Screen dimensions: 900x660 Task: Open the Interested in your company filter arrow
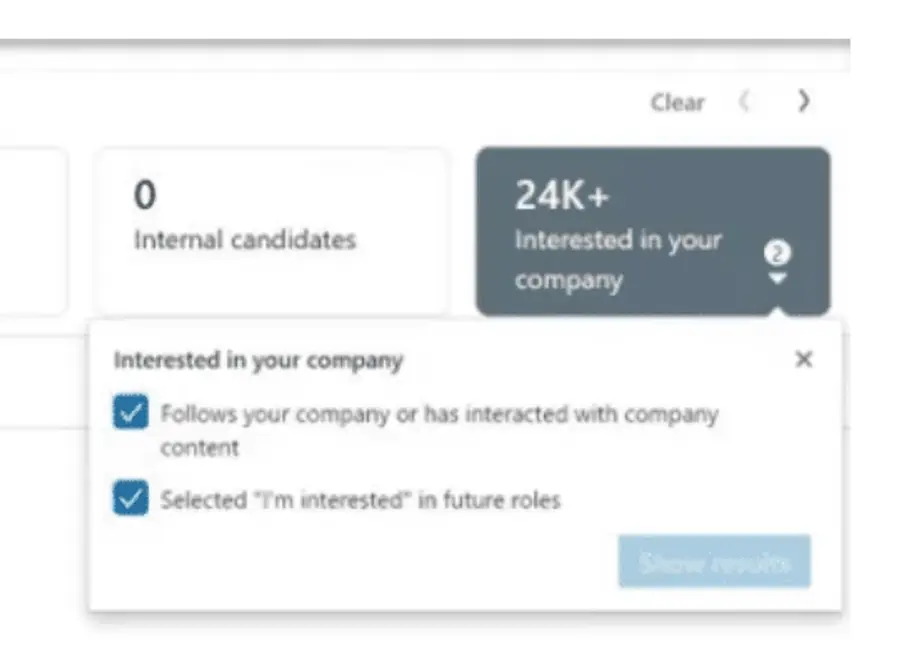777,278
